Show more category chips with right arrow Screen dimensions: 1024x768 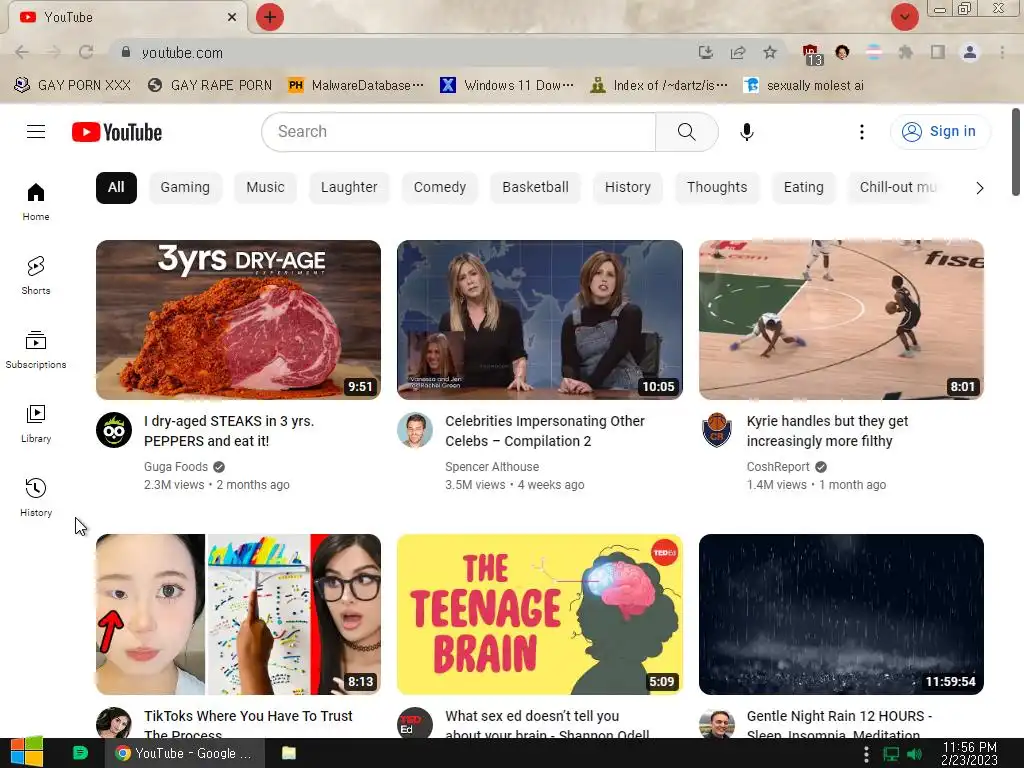click(x=979, y=188)
